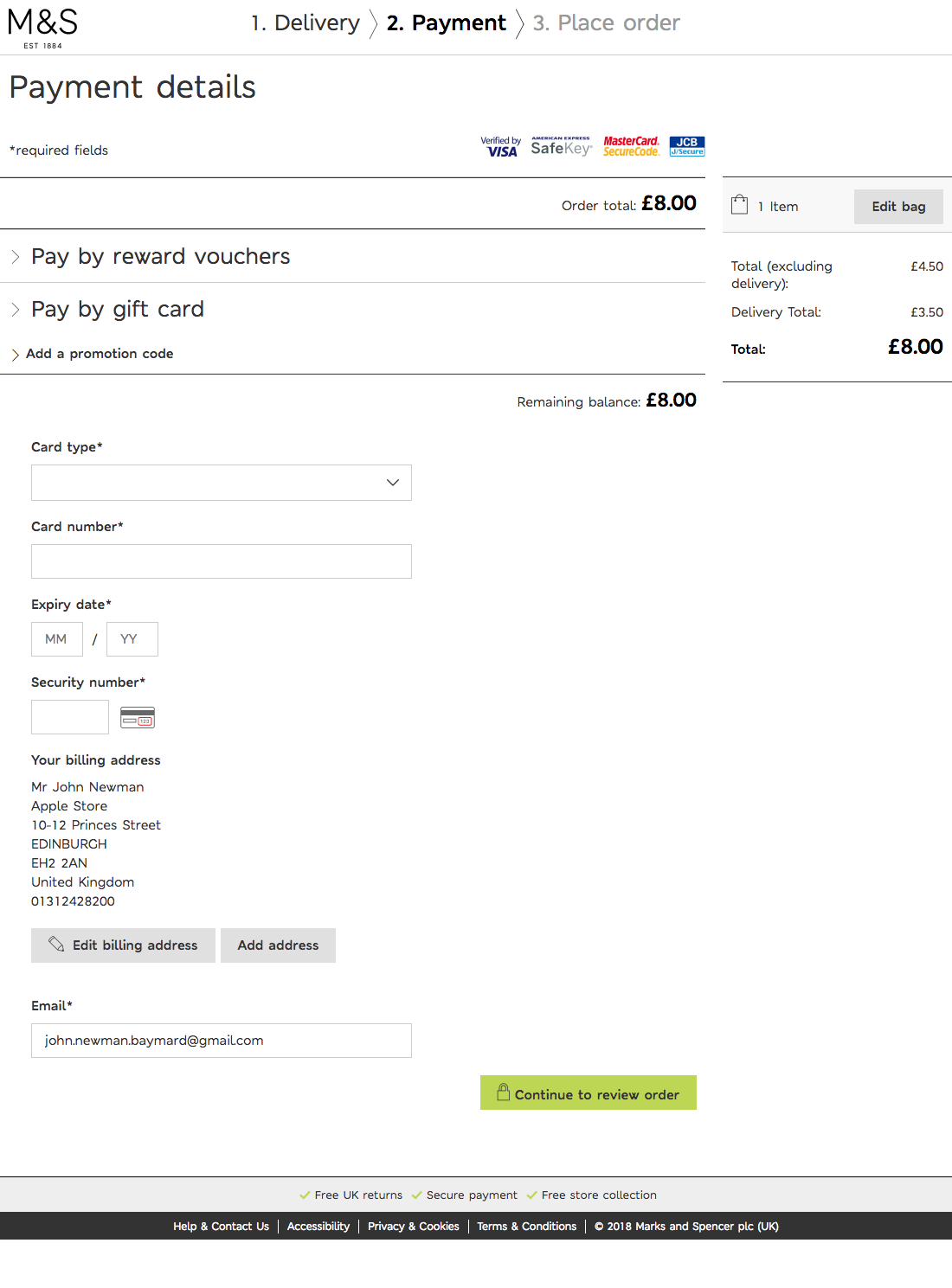952x1288 pixels.
Task: Click the M&S logo
Action: 42,27
